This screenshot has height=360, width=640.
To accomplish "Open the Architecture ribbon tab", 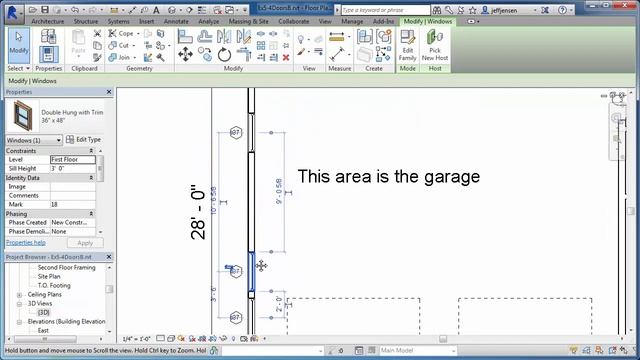I will [47, 21].
